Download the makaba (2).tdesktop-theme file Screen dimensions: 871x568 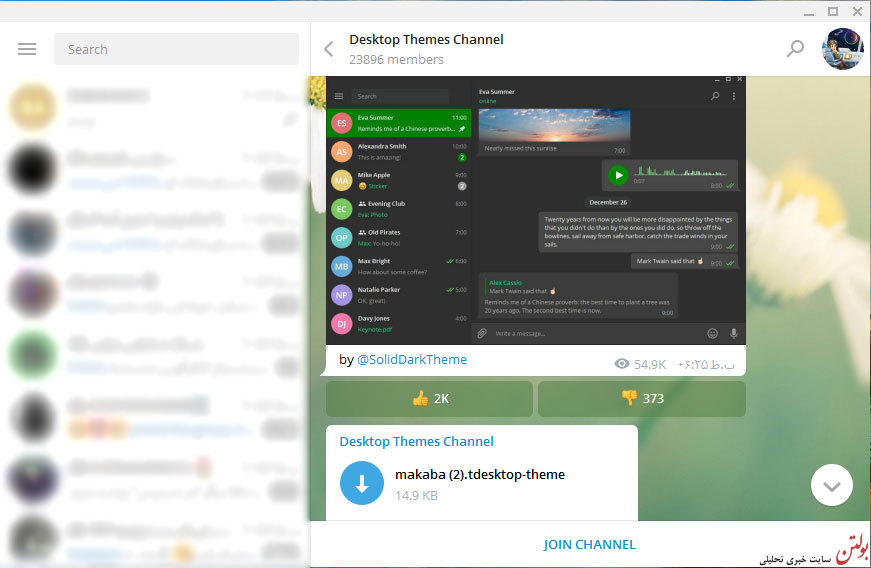click(x=362, y=483)
